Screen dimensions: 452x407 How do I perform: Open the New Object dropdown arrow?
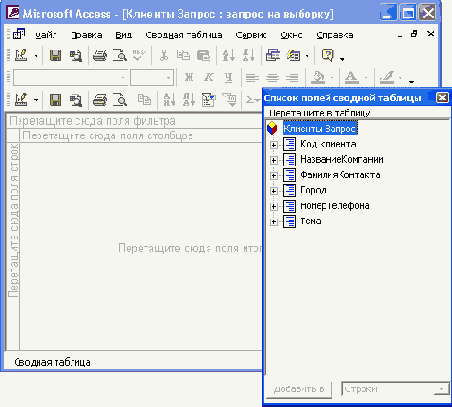tap(307, 56)
